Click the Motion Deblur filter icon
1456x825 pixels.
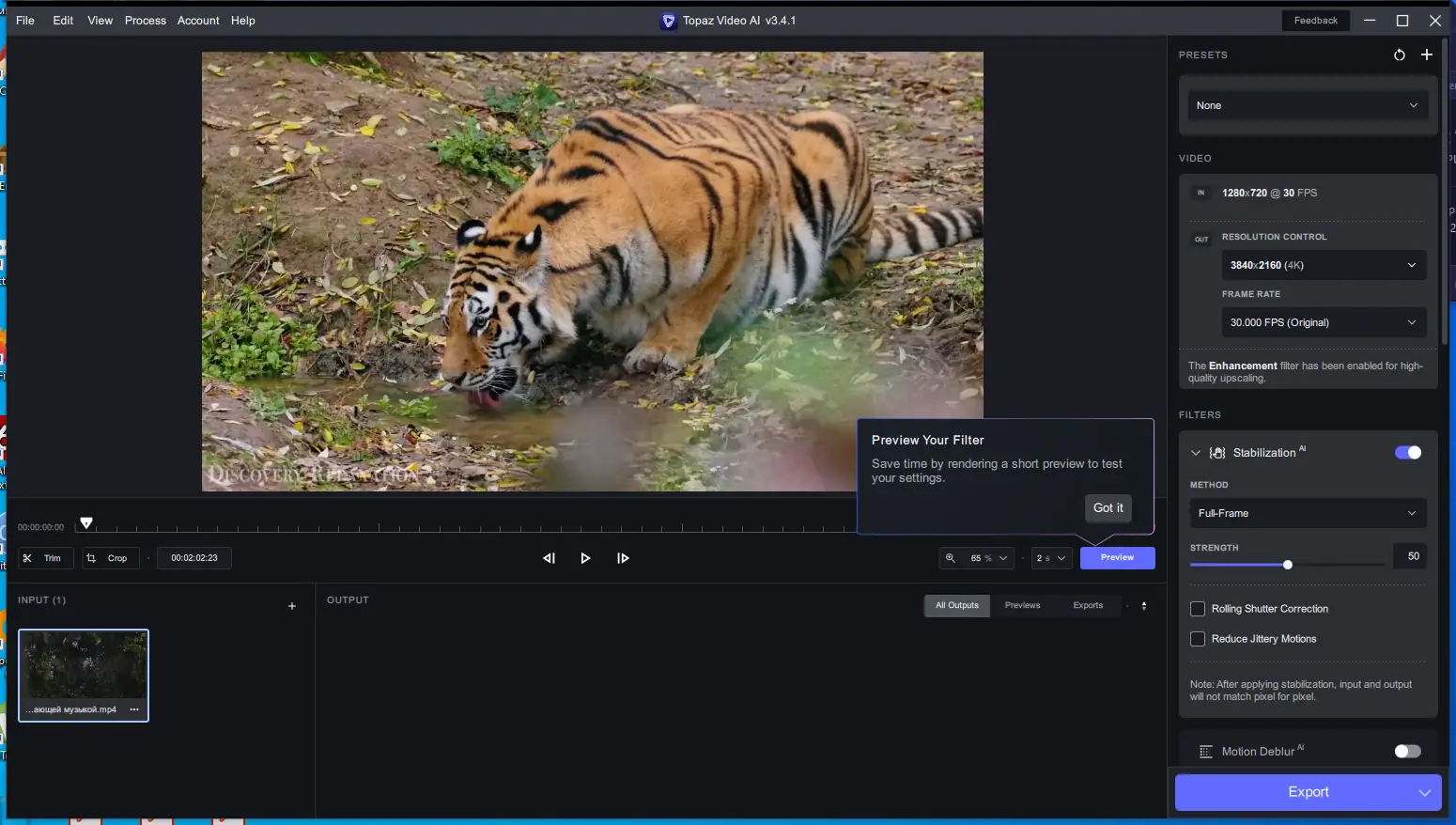1207,751
